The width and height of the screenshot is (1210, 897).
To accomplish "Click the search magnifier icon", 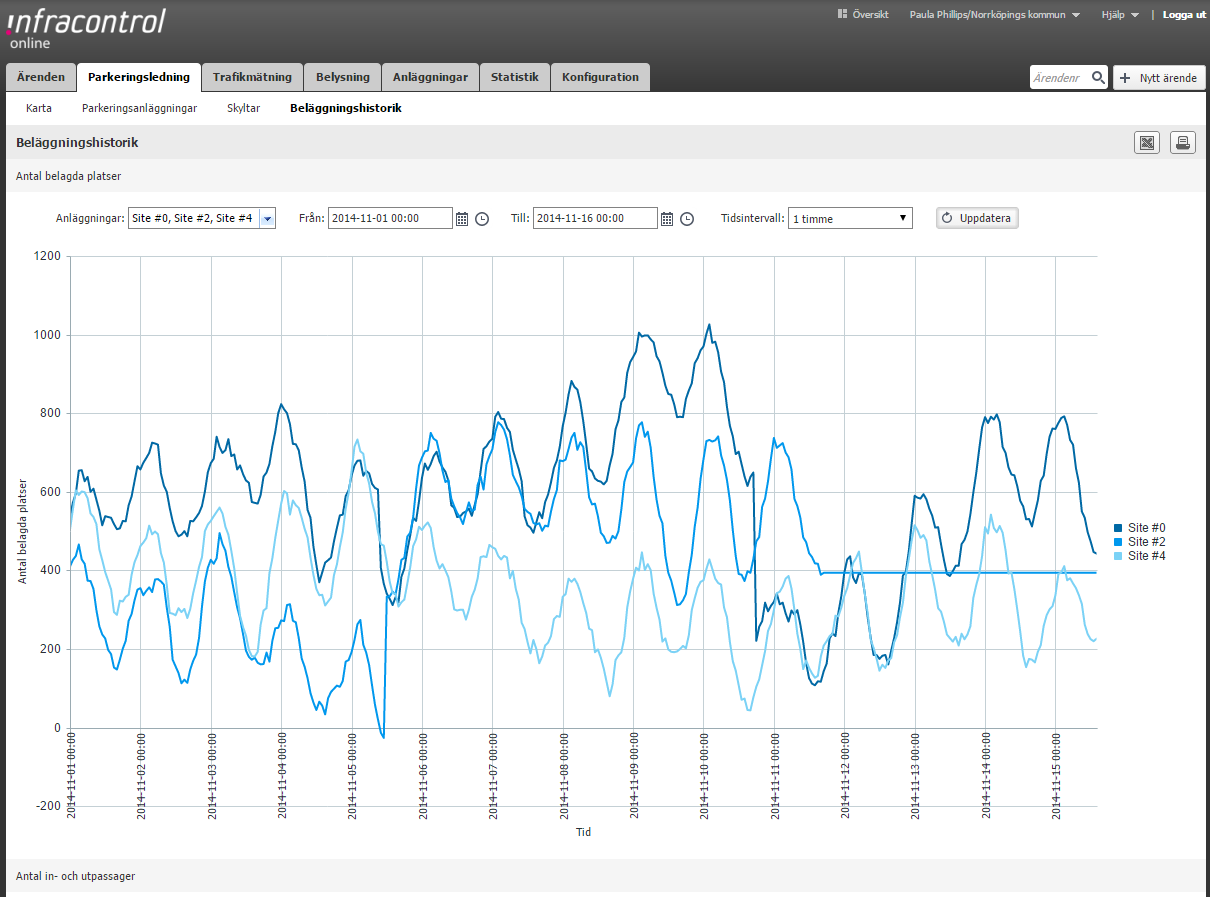I will (x=1098, y=77).
